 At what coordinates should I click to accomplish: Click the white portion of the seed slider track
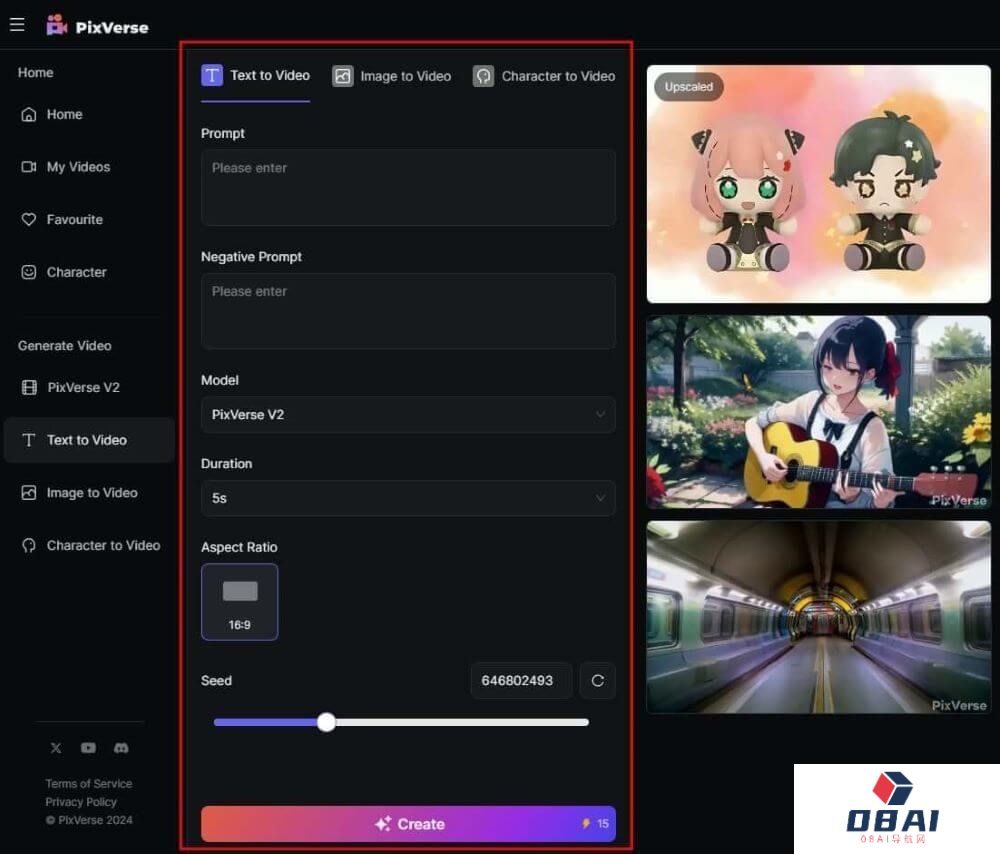462,723
